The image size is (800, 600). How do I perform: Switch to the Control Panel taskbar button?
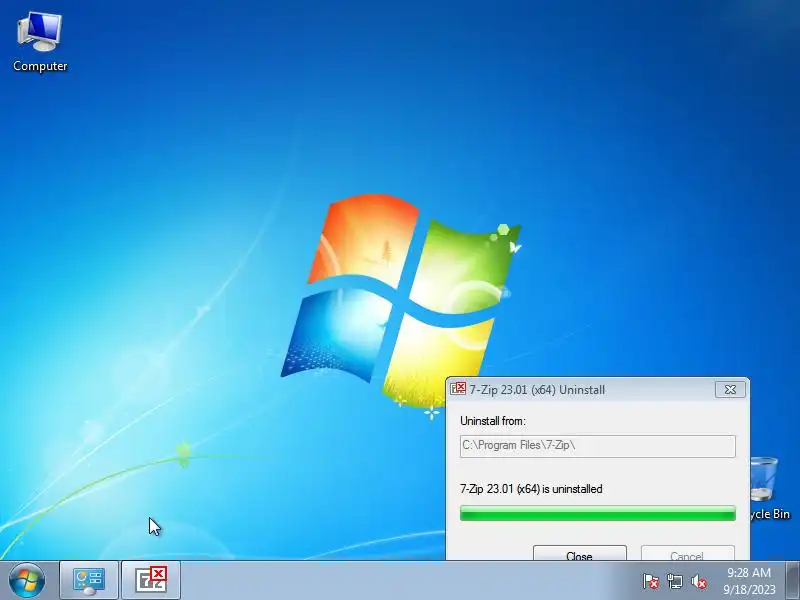click(x=89, y=581)
